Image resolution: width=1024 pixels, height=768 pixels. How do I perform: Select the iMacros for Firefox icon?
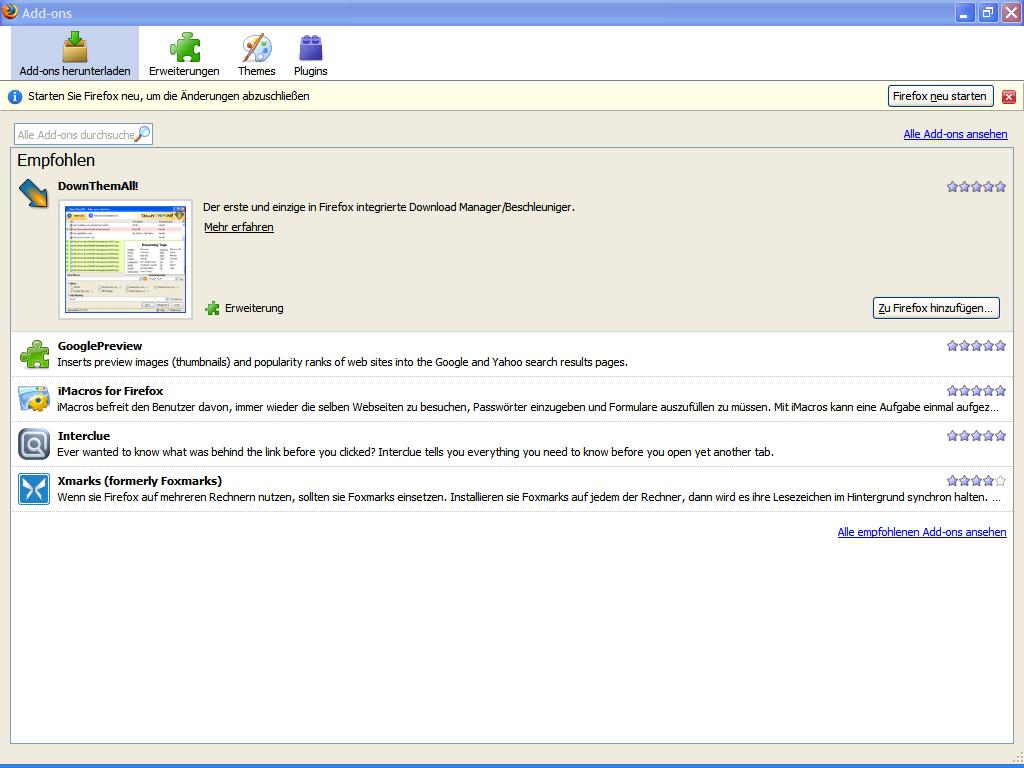(34, 400)
